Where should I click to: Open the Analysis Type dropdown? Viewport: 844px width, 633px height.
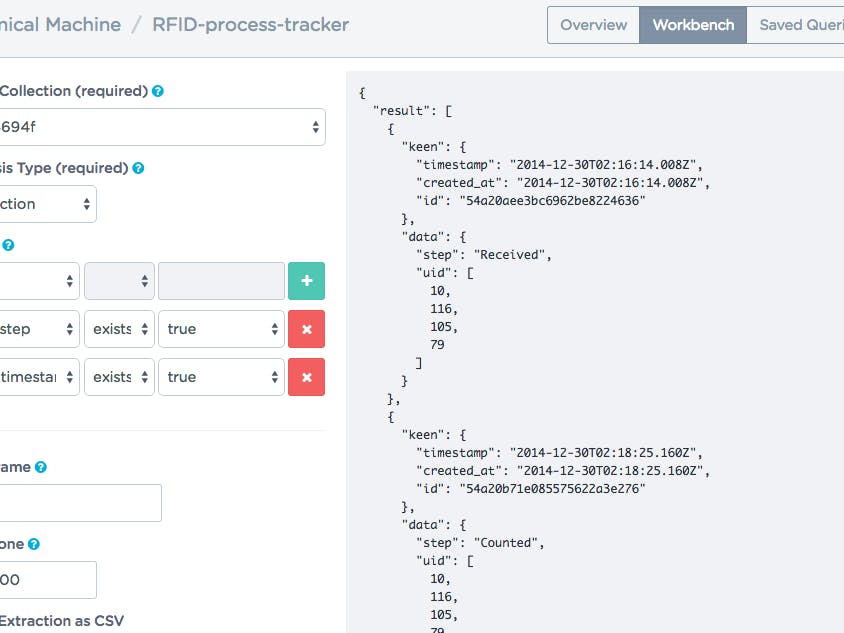[48, 203]
